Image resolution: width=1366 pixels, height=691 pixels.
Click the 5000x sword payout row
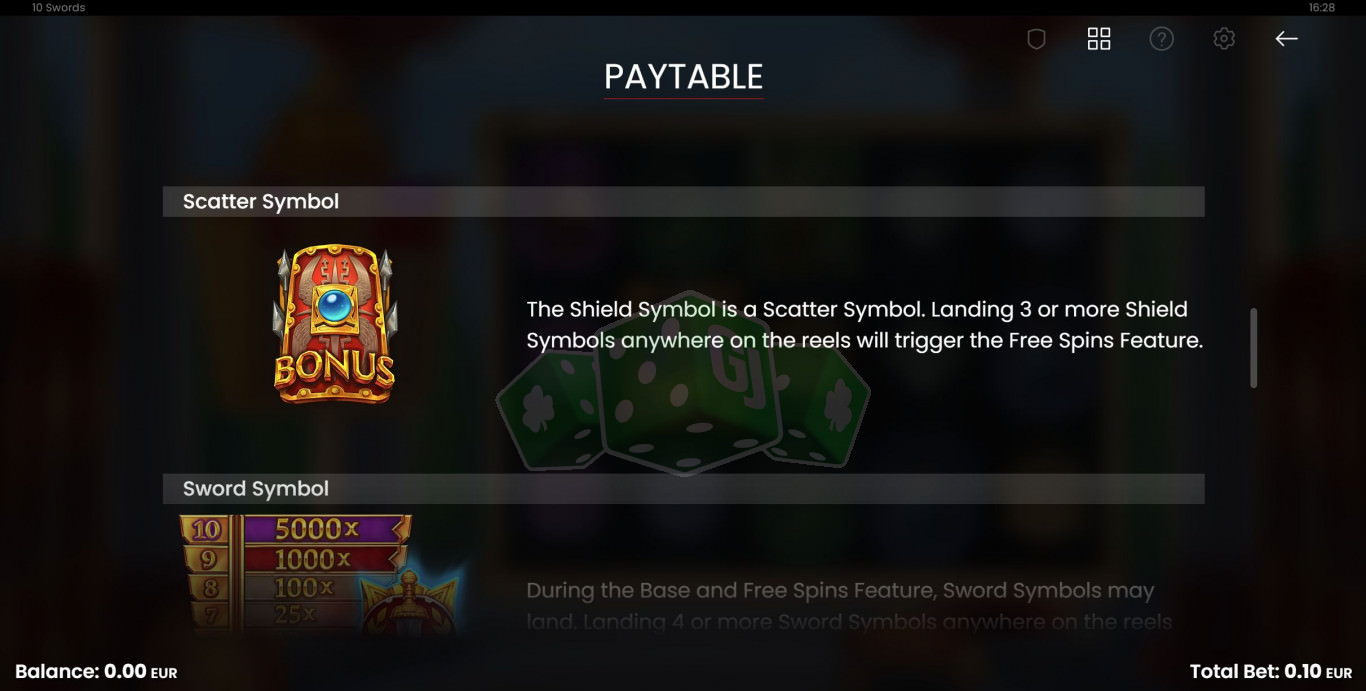(x=295, y=528)
